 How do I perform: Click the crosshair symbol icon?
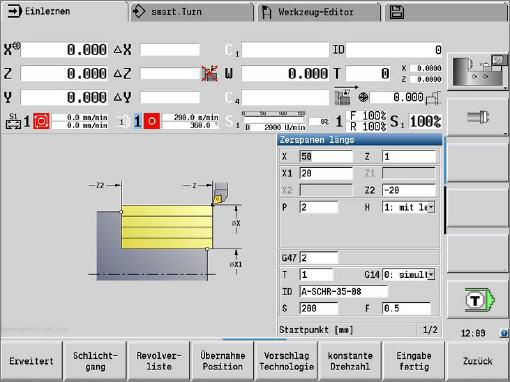363,97
